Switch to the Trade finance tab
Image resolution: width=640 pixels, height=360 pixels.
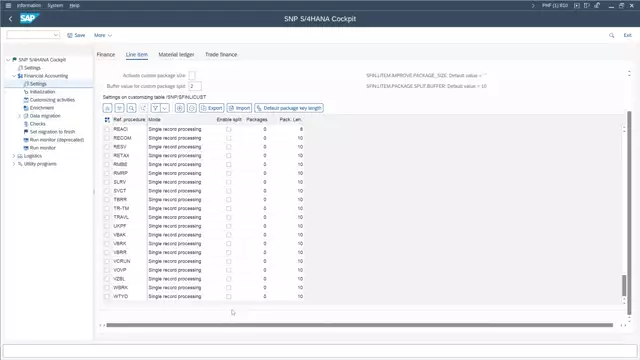pyautogui.click(x=221, y=55)
